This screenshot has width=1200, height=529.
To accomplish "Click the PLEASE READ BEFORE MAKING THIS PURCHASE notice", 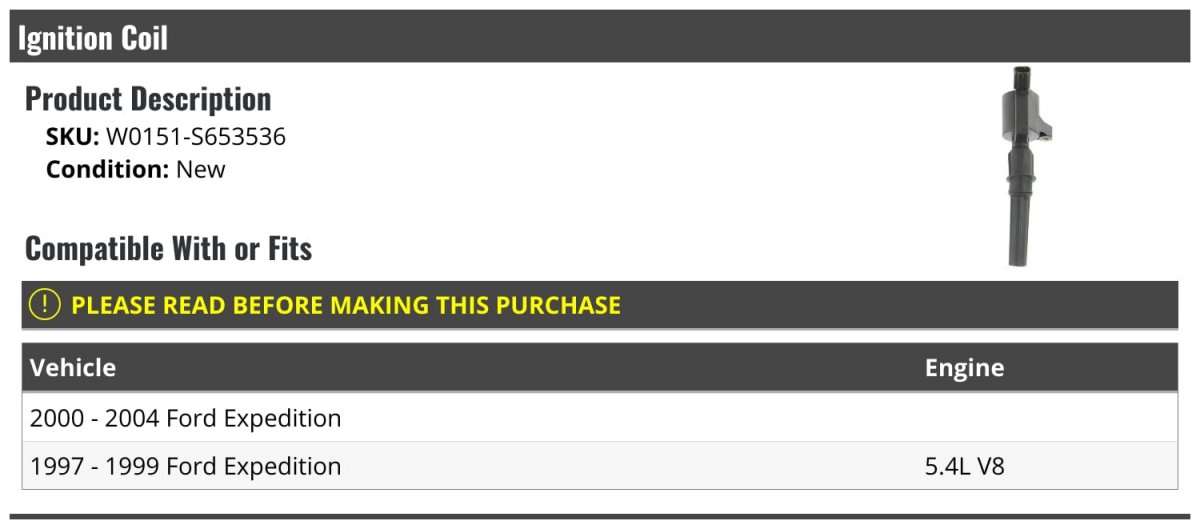I will pos(346,305).
